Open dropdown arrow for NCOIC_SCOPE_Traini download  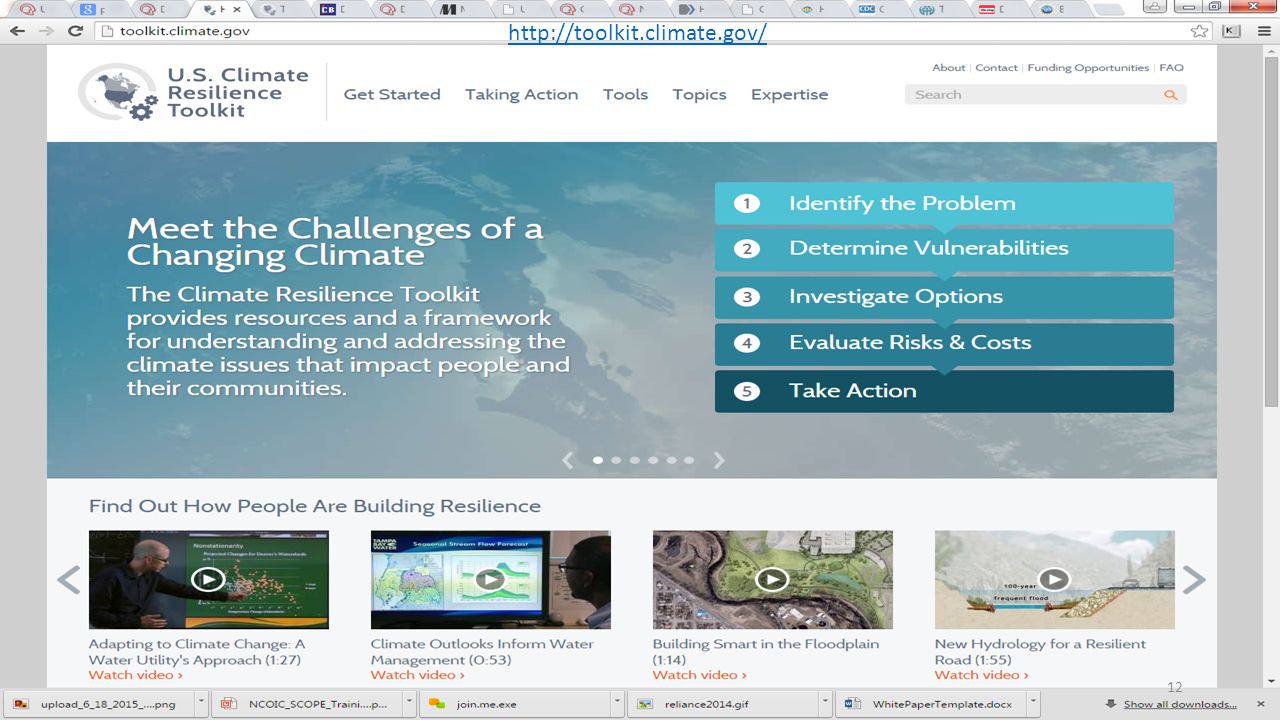(x=409, y=704)
